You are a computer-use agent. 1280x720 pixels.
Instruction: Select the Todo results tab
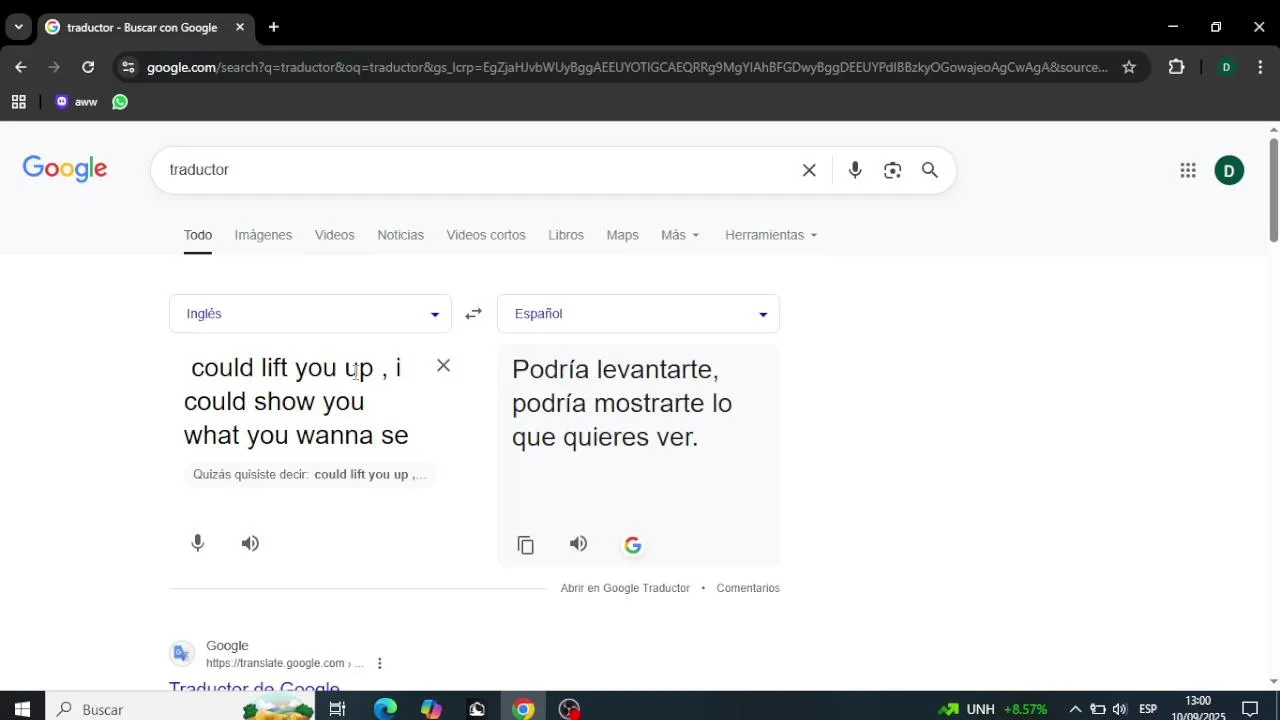click(x=198, y=235)
